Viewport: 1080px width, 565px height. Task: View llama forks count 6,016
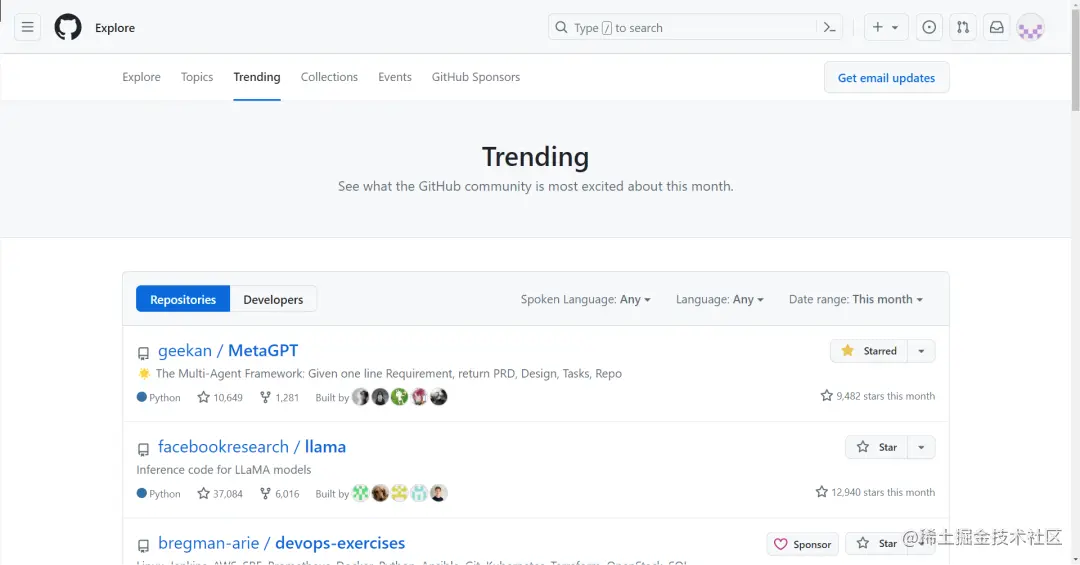coord(280,494)
